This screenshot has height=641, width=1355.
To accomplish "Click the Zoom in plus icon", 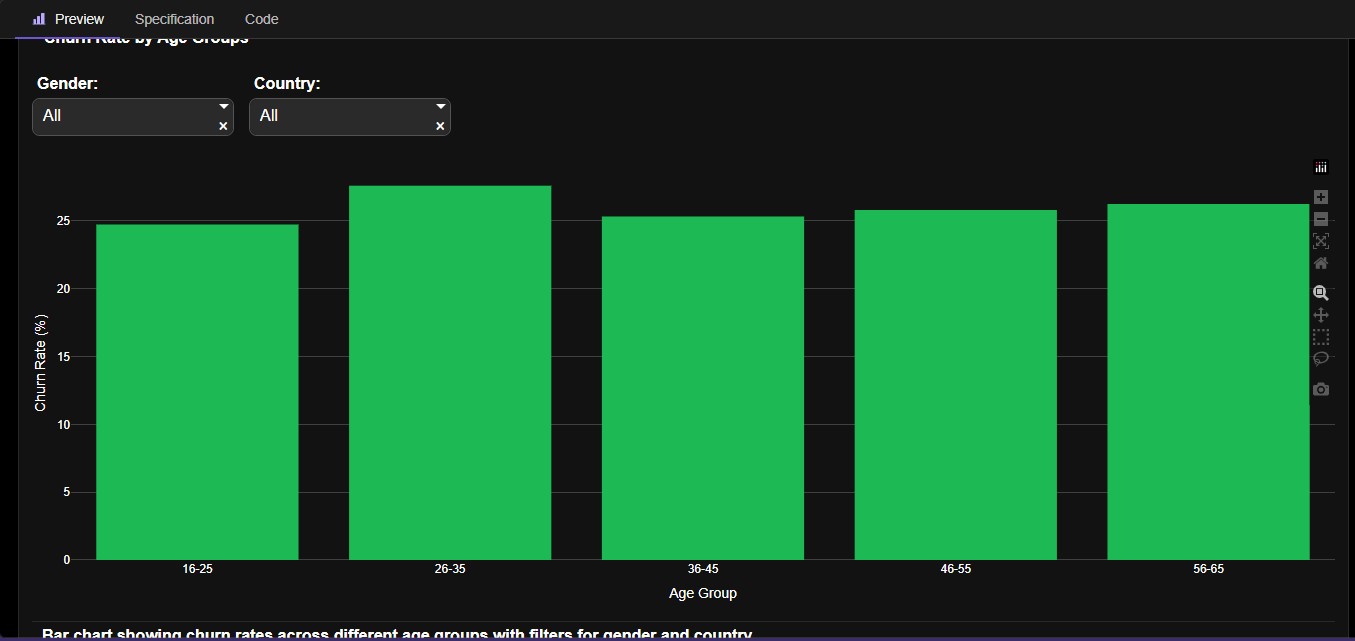I will (1320, 197).
